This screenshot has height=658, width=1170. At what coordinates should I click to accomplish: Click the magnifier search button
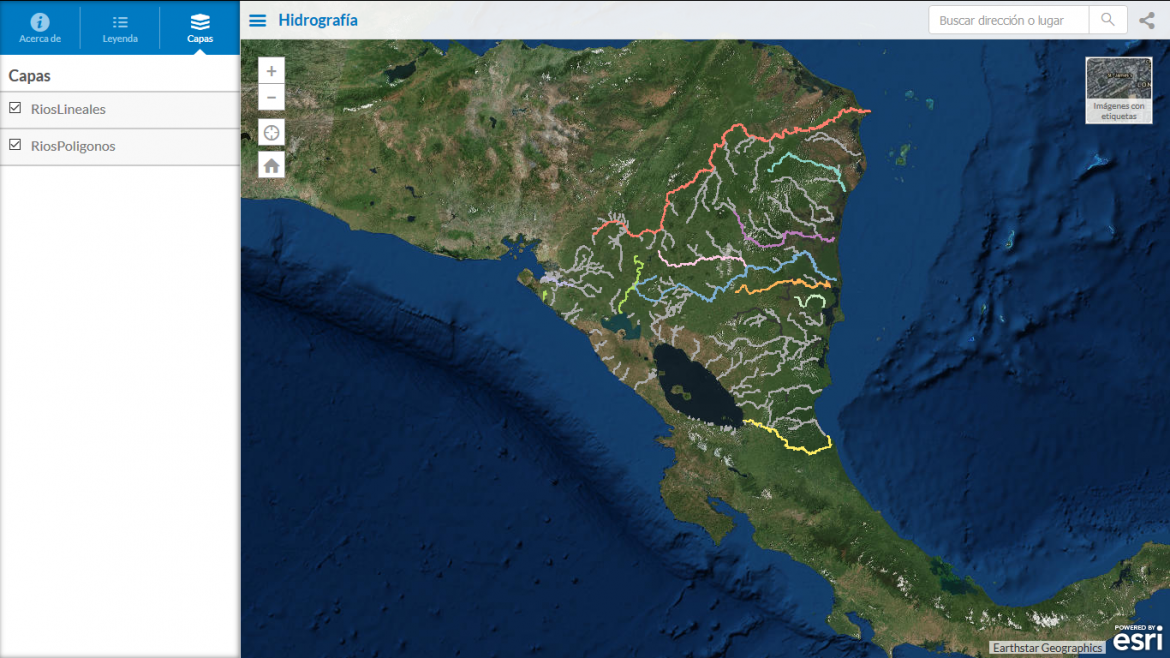tap(1107, 20)
